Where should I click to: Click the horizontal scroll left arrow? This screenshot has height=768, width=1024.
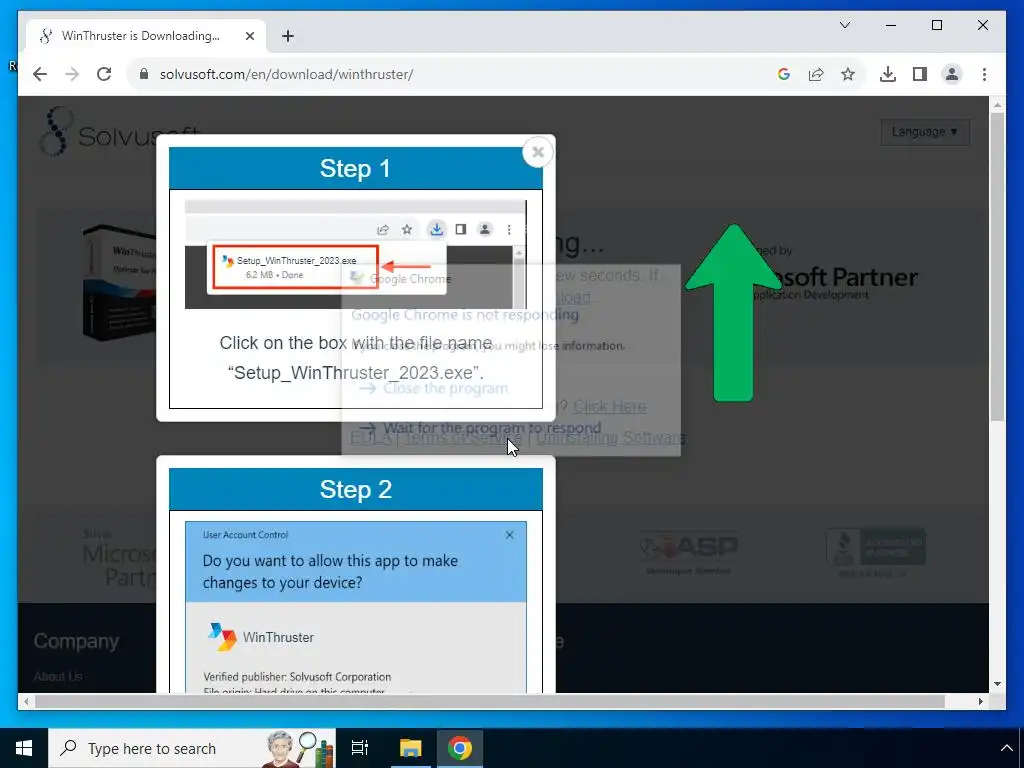26,701
